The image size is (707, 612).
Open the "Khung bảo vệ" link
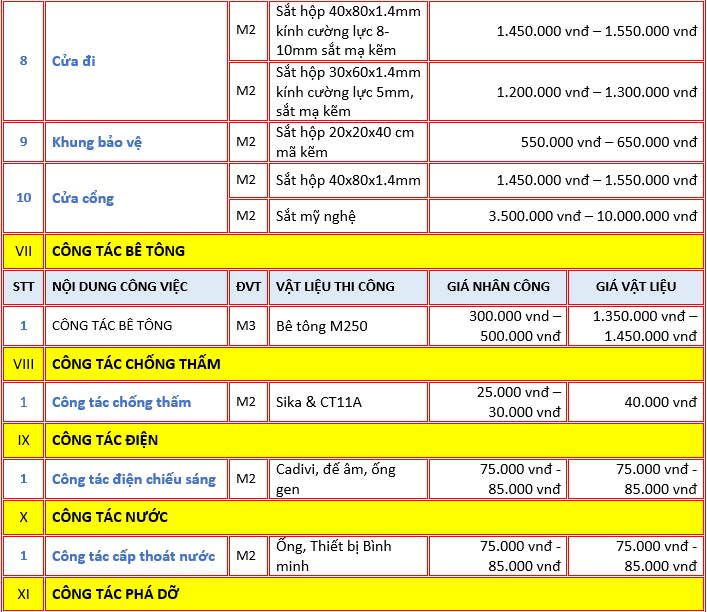pyautogui.click(x=97, y=142)
